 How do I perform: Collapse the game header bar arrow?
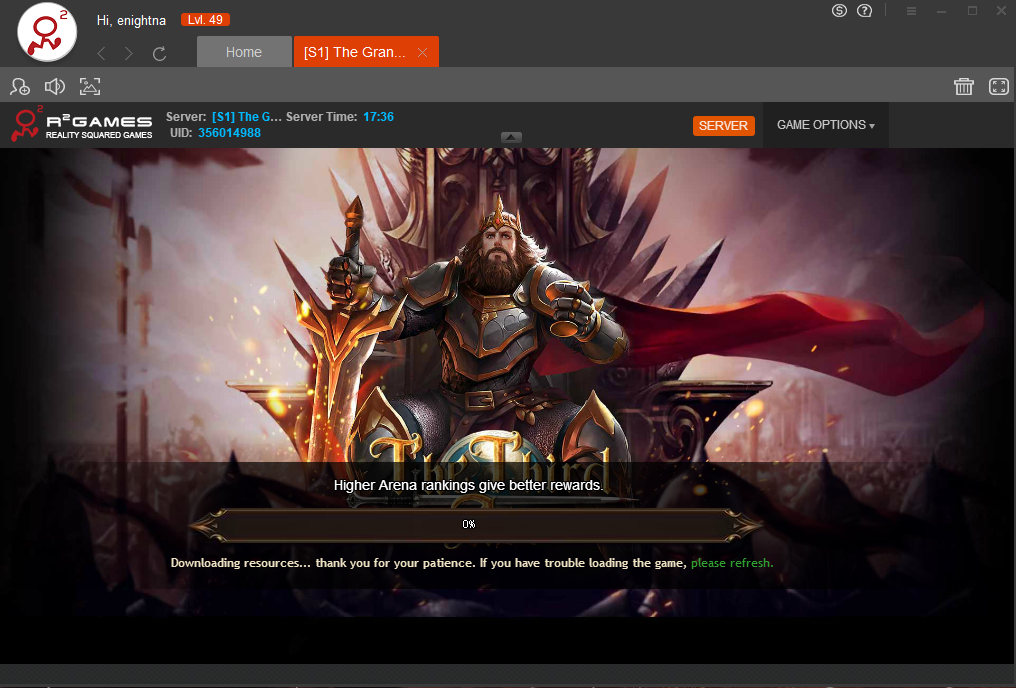[x=511, y=138]
